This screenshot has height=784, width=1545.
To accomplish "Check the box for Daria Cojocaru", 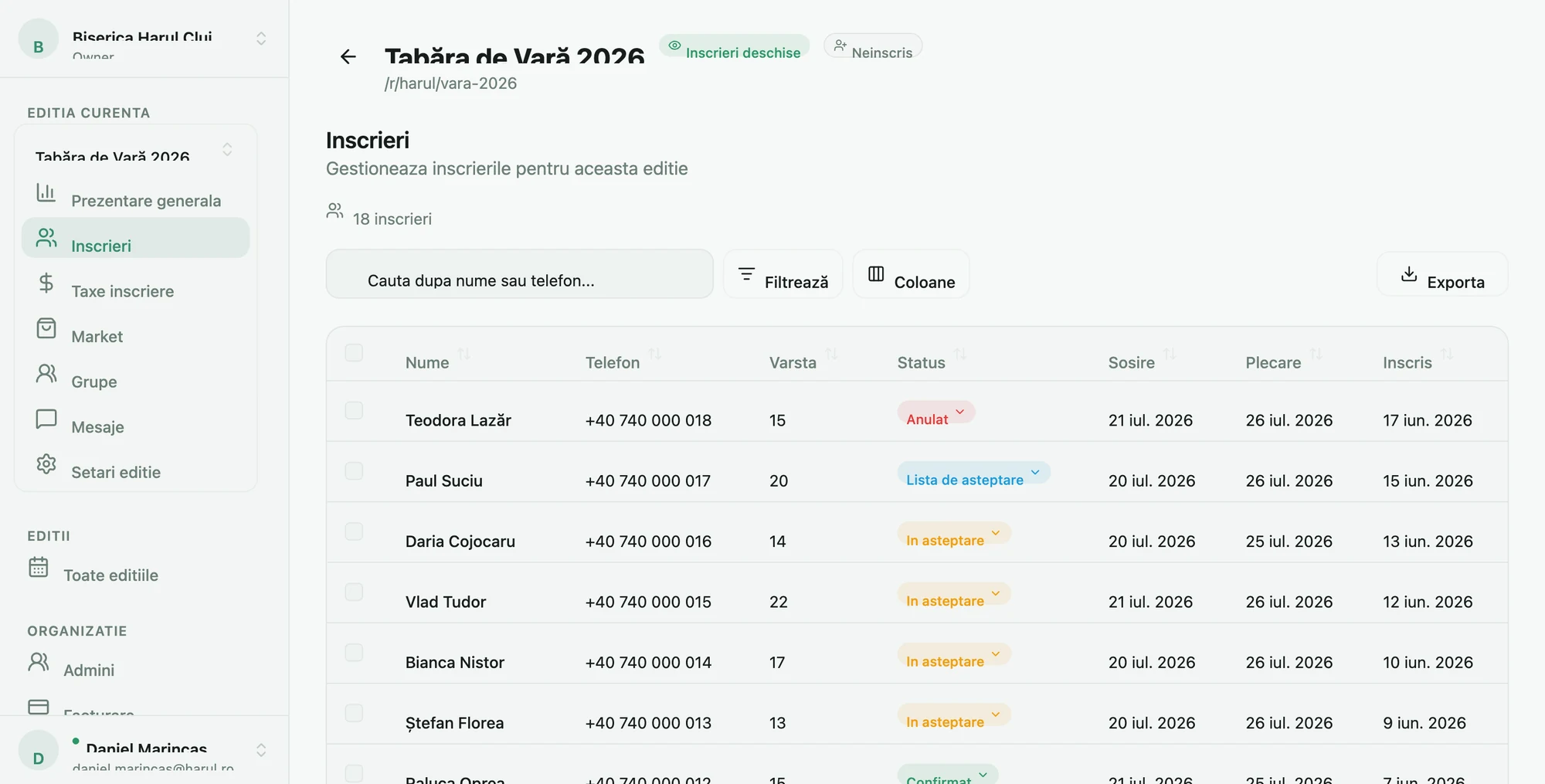I will tap(354, 531).
